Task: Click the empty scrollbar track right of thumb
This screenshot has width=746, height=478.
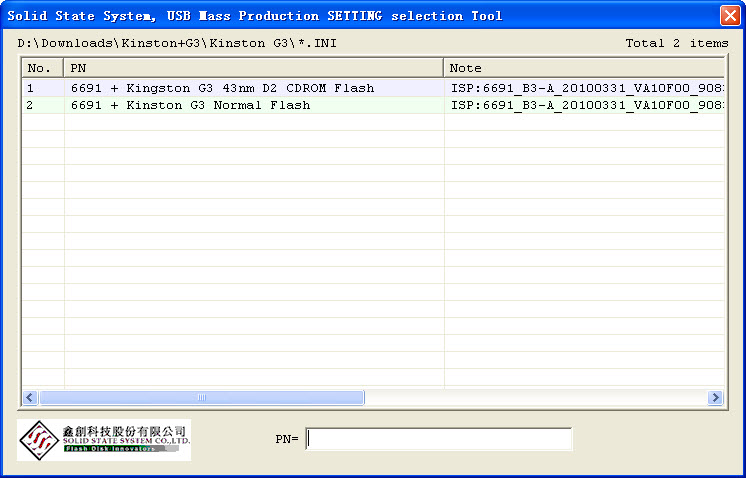Action: tap(535, 397)
